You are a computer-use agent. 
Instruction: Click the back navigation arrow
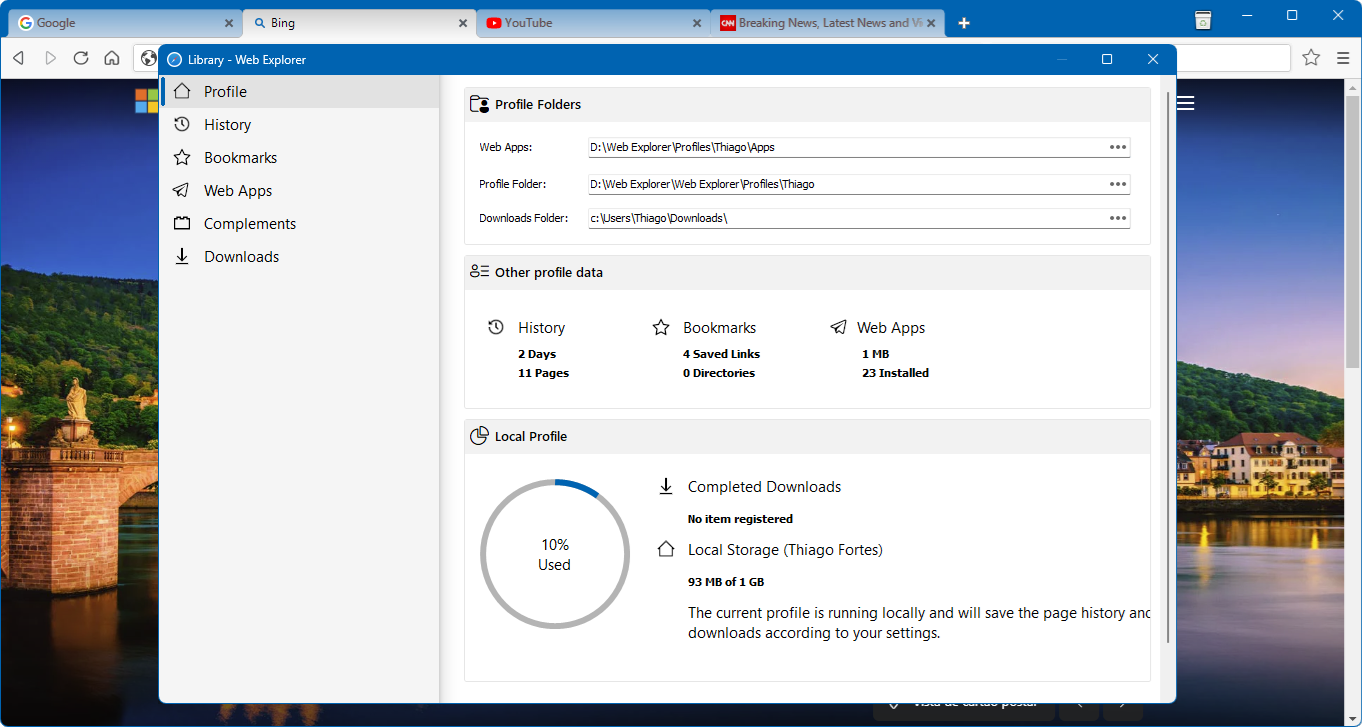18,58
